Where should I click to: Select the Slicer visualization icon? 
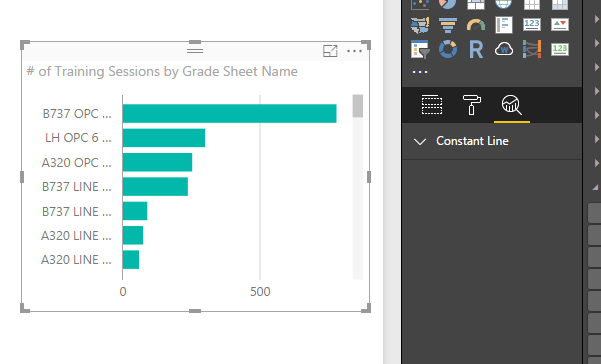point(420,49)
